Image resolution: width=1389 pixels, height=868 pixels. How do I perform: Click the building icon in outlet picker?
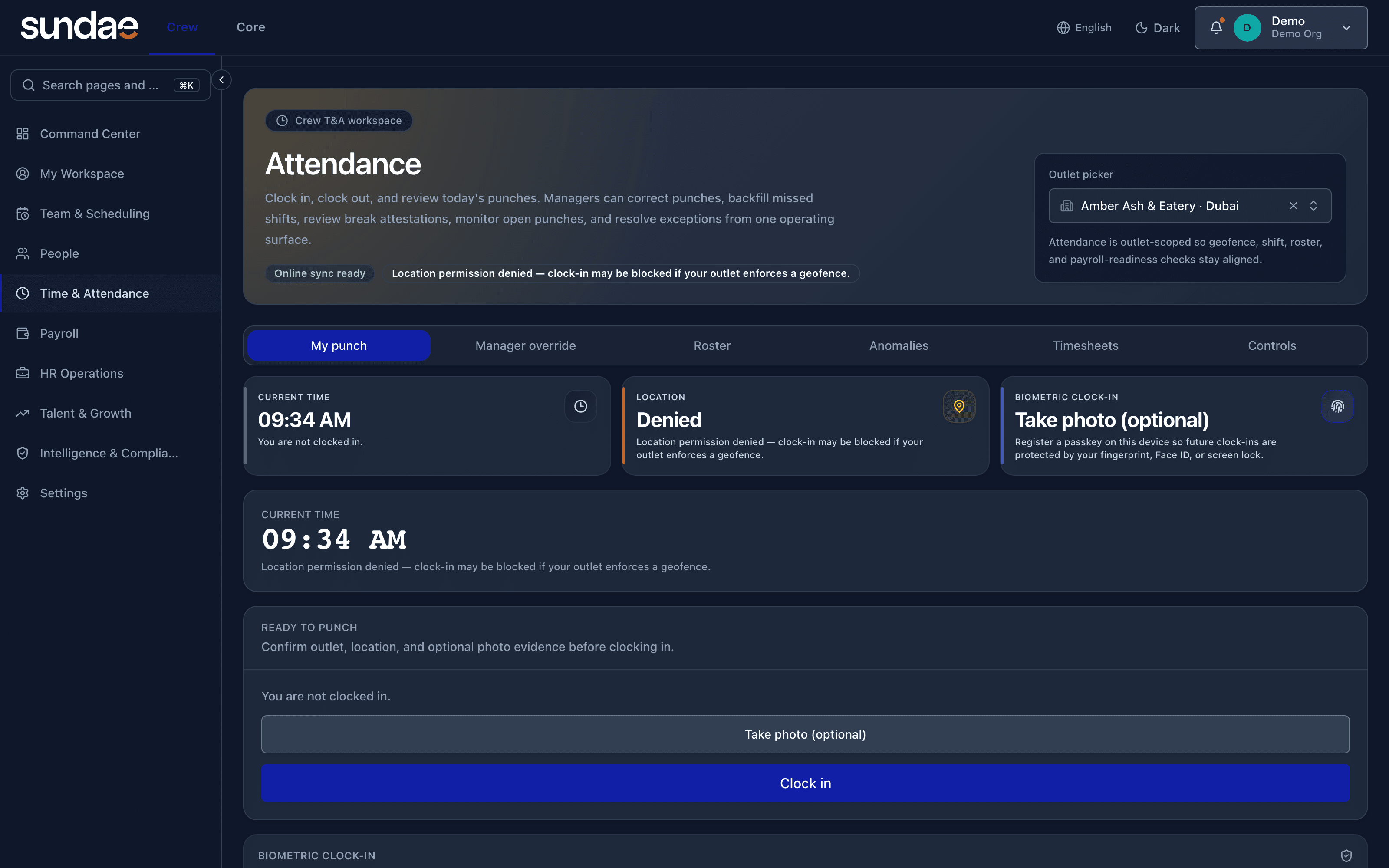1066,206
